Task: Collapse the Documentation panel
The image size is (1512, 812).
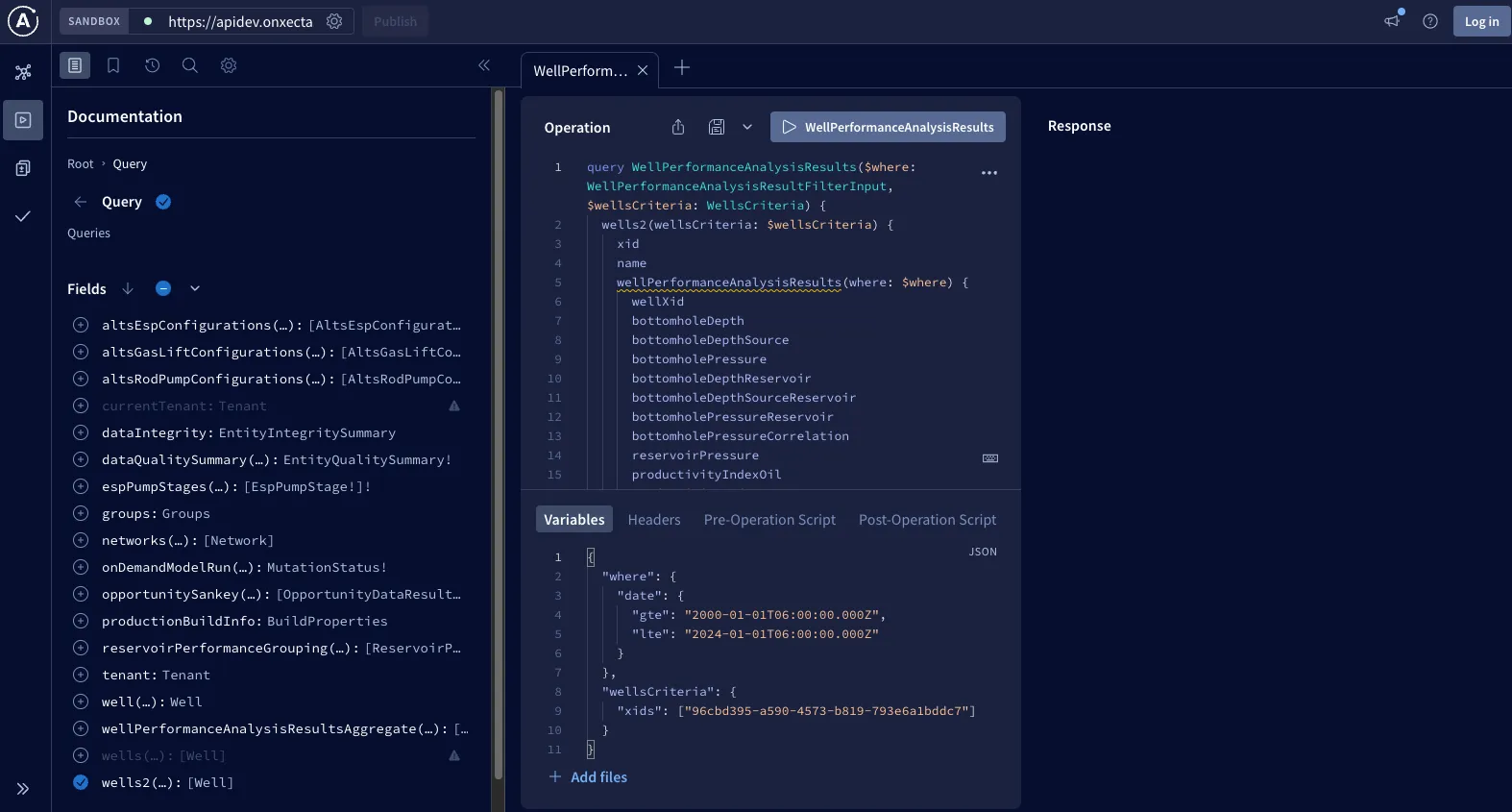Action: coord(484,65)
